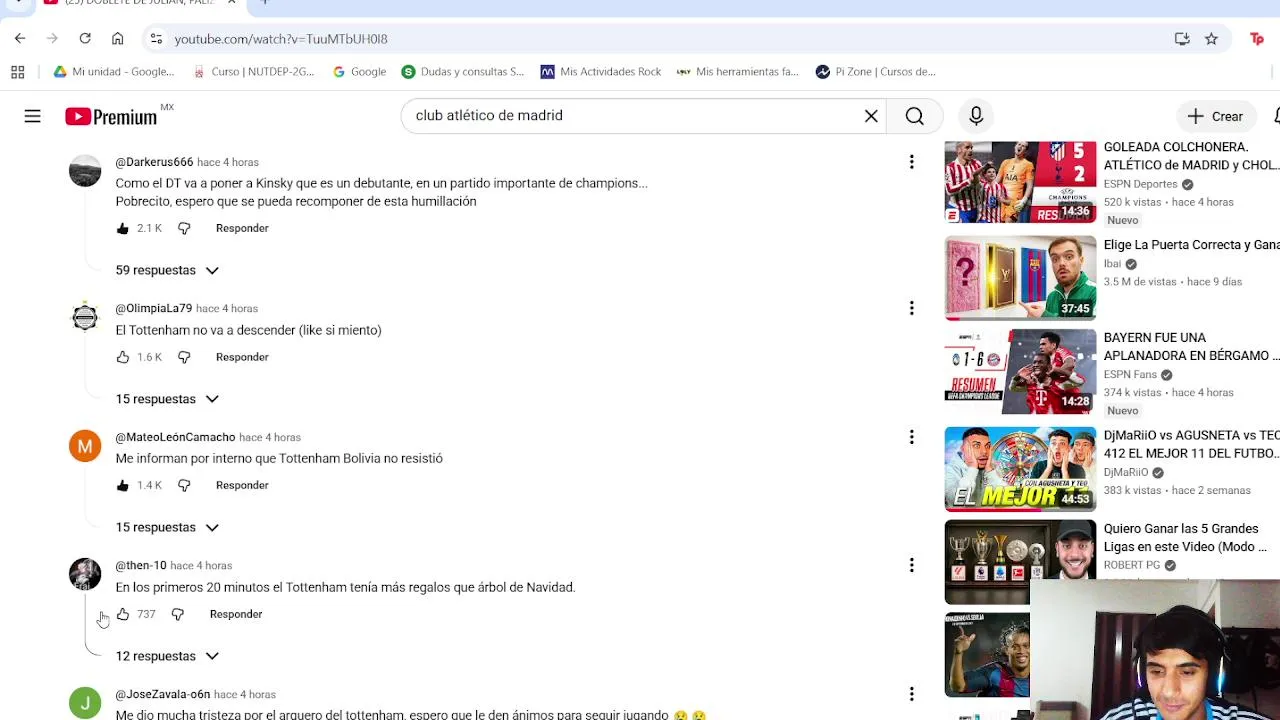Open Quero Ganar las 5 Grandes Ligas title
Viewport: 1280px width, 720px height.
pyautogui.click(x=1185, y=538)
